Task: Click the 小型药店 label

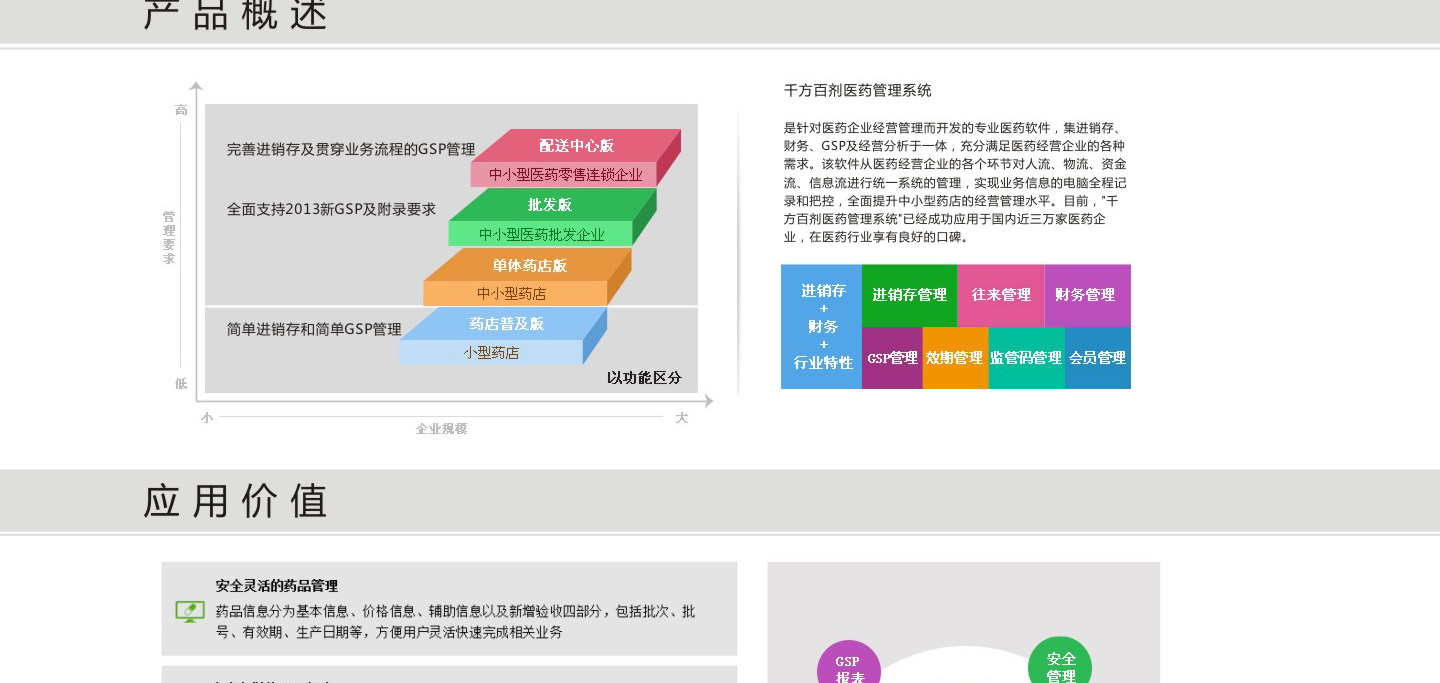Action: (491, 353)
